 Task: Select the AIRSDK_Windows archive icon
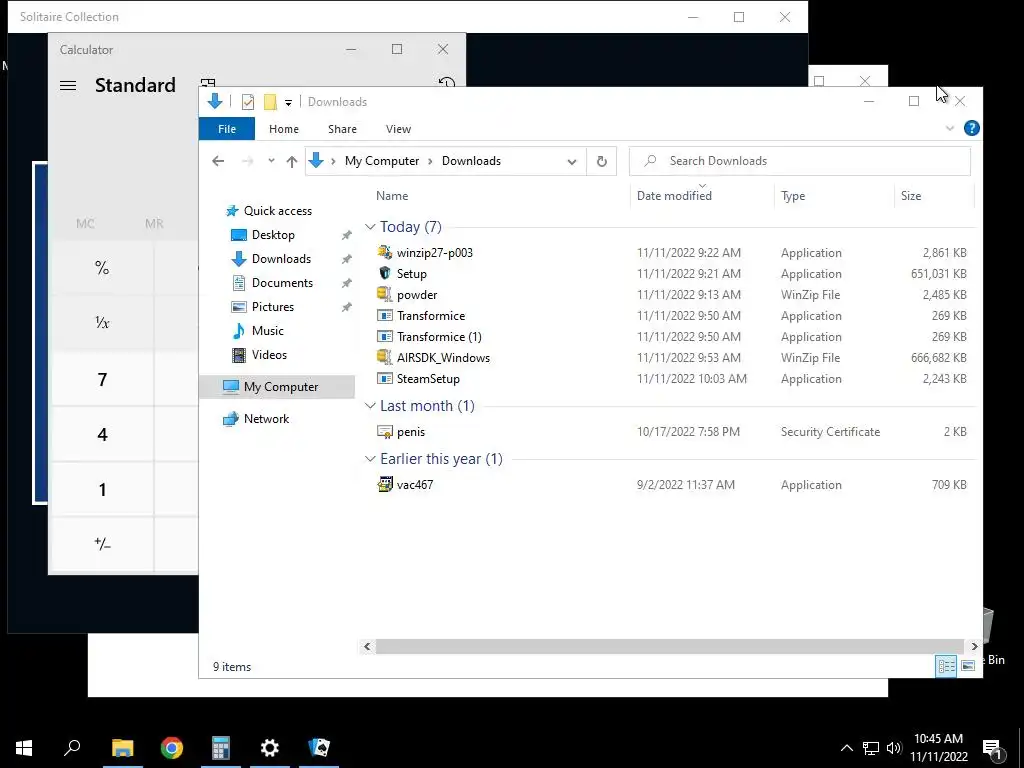pyautogui.click(x=385, y=357)
